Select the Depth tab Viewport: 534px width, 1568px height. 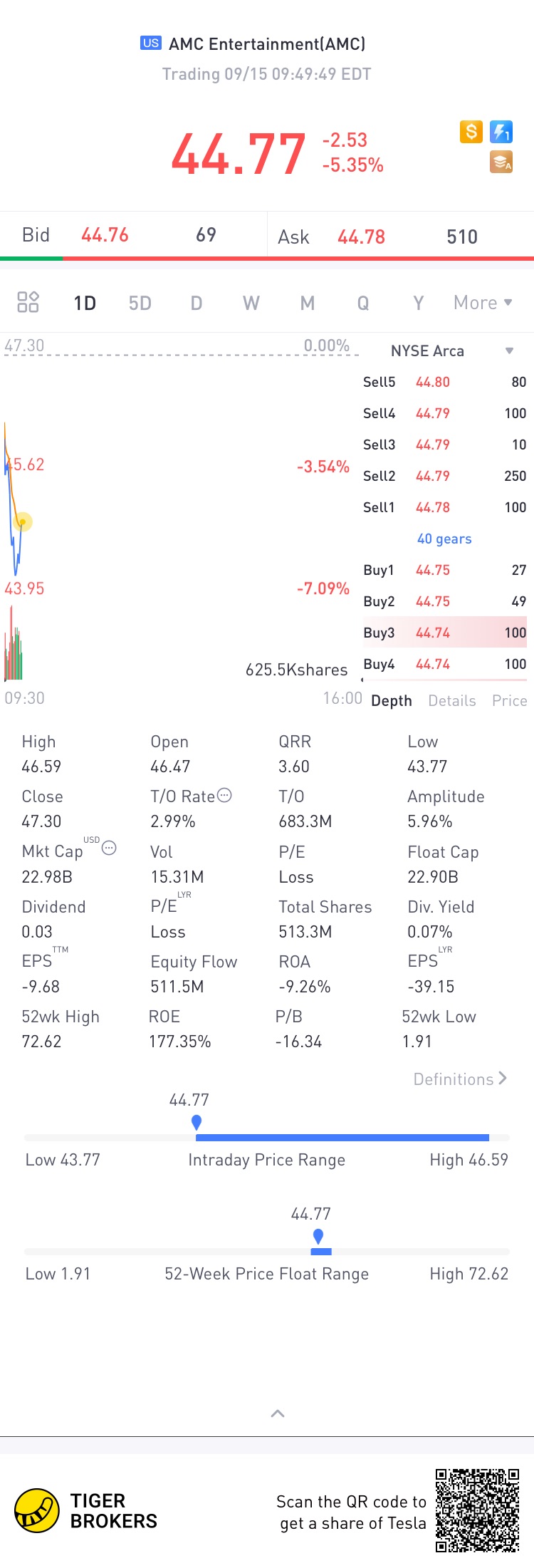point(392,701)
